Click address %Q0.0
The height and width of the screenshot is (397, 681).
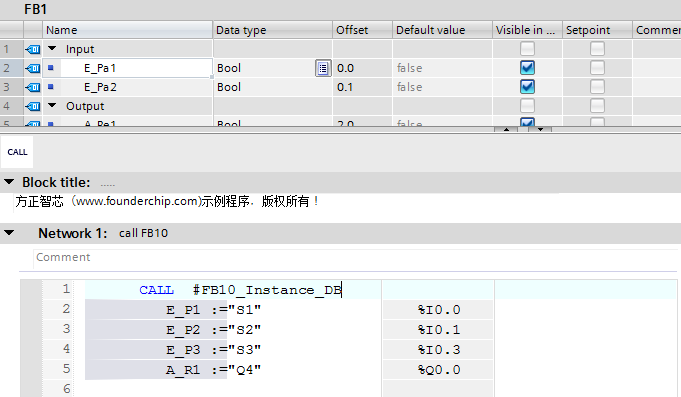[x=439, y=370]
